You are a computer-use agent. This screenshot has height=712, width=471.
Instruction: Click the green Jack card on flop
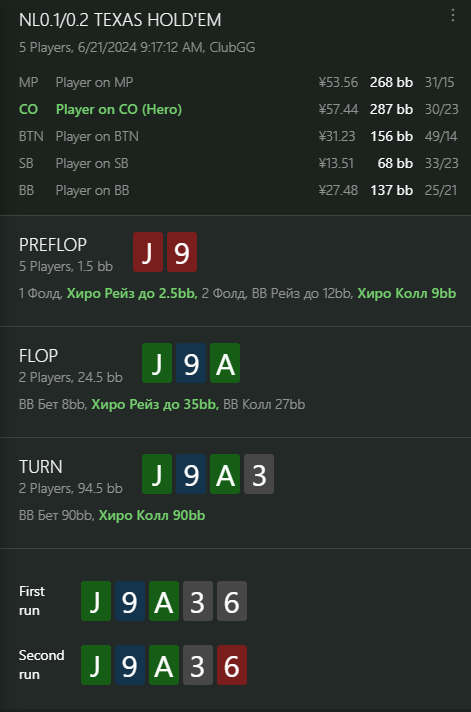coord(157,363)
